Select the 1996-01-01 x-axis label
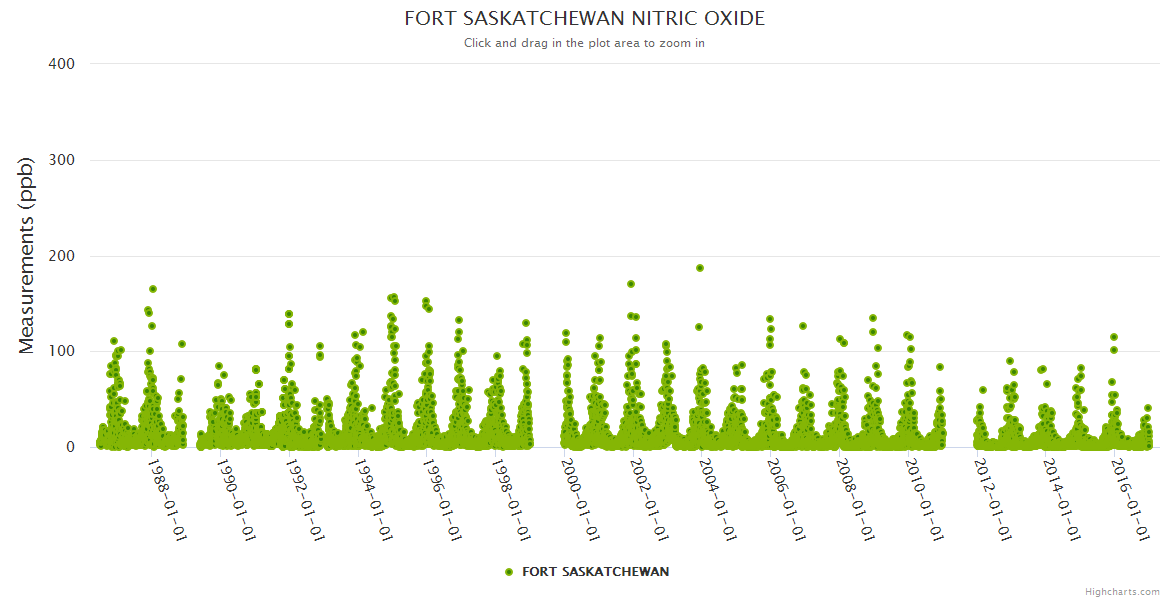The height and width of the screenshot is (600, 1170). tap(442, 500)
